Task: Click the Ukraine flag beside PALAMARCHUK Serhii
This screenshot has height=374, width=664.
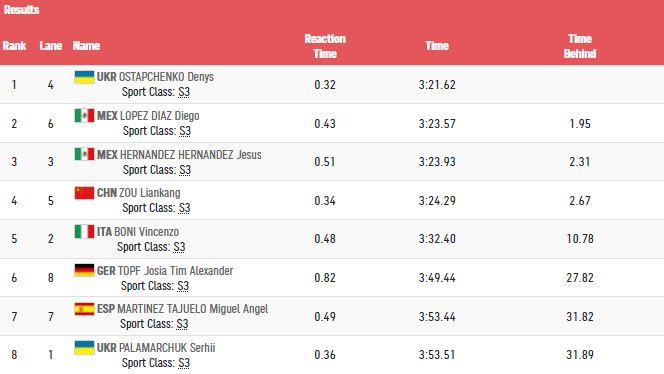Action: (84, 348)
